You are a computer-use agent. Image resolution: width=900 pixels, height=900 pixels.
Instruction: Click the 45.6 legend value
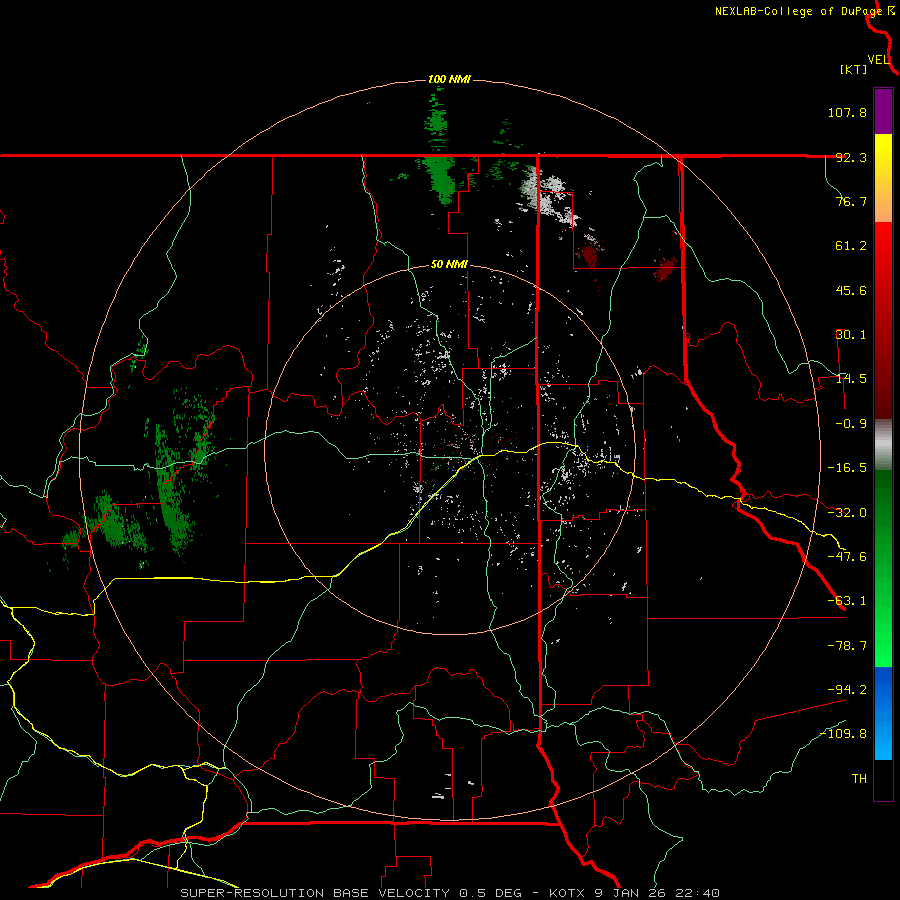[x=851, y=290]
